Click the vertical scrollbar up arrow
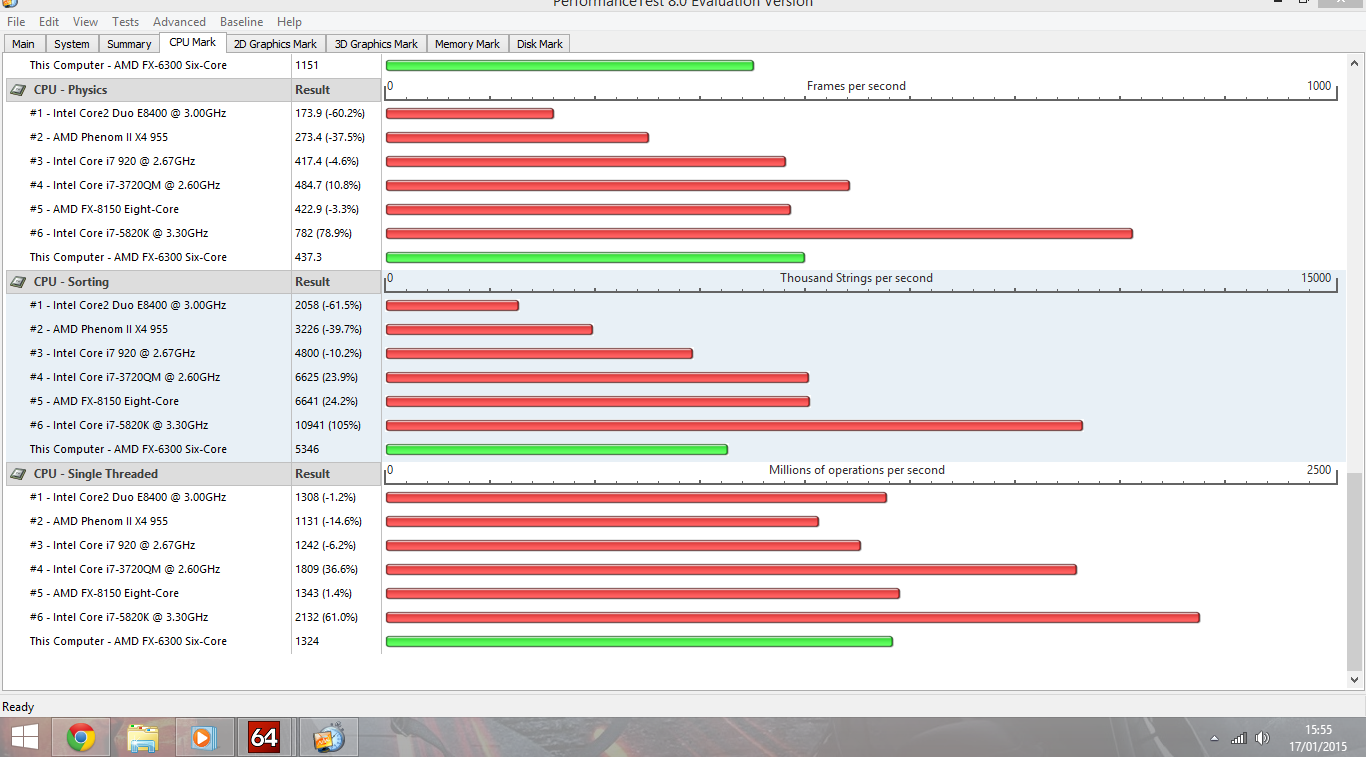The image size is (1366, 757). click(x=1355, y=62)
